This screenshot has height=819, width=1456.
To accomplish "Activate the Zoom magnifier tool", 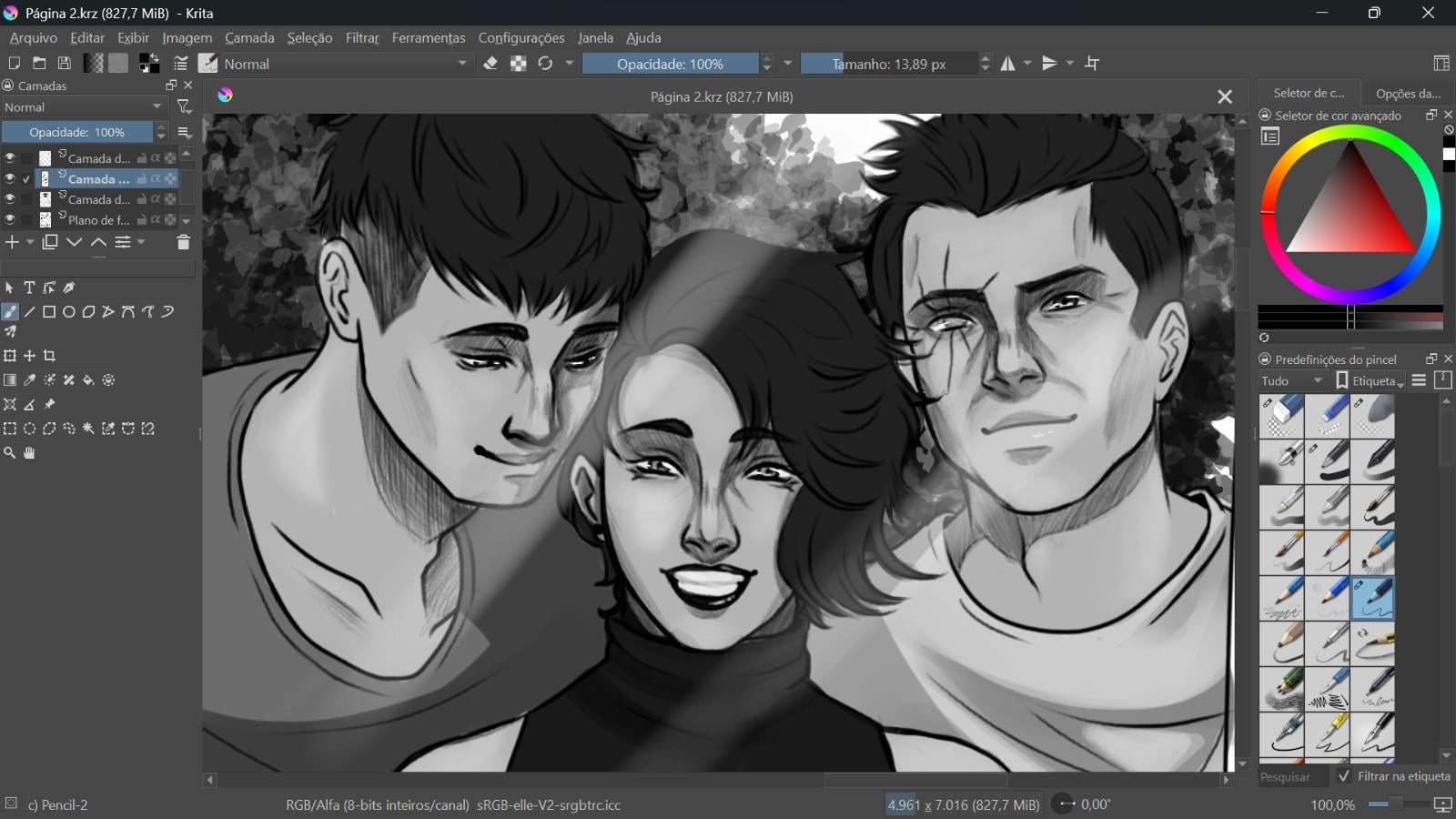I will click(x=10, y=453).
